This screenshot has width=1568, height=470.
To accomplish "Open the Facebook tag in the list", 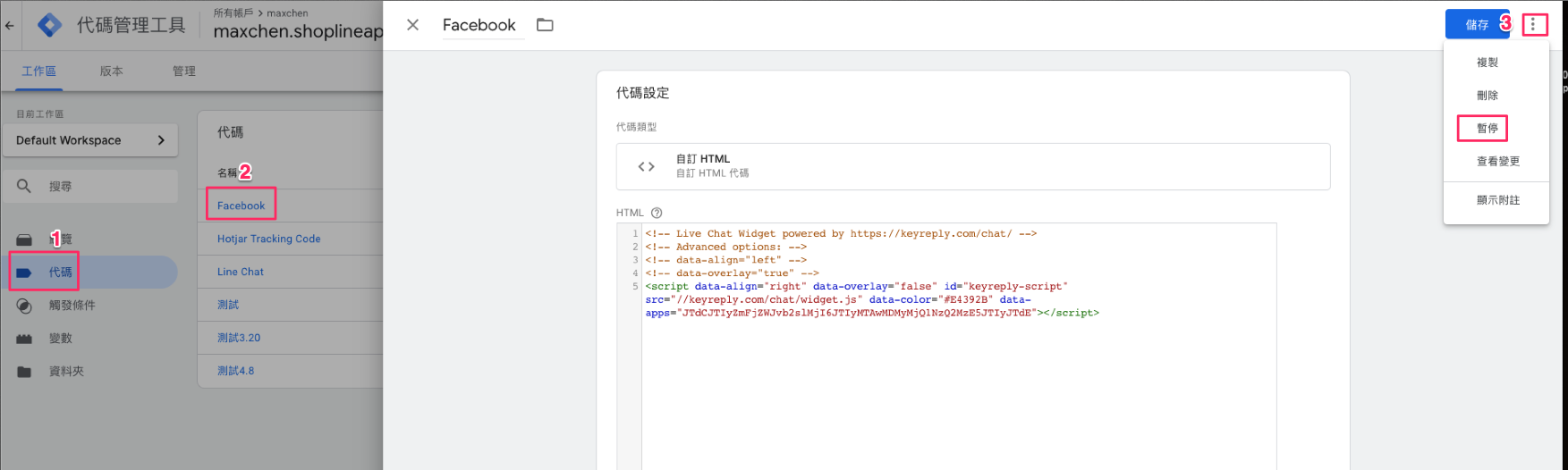I will [x=241, y=206].
